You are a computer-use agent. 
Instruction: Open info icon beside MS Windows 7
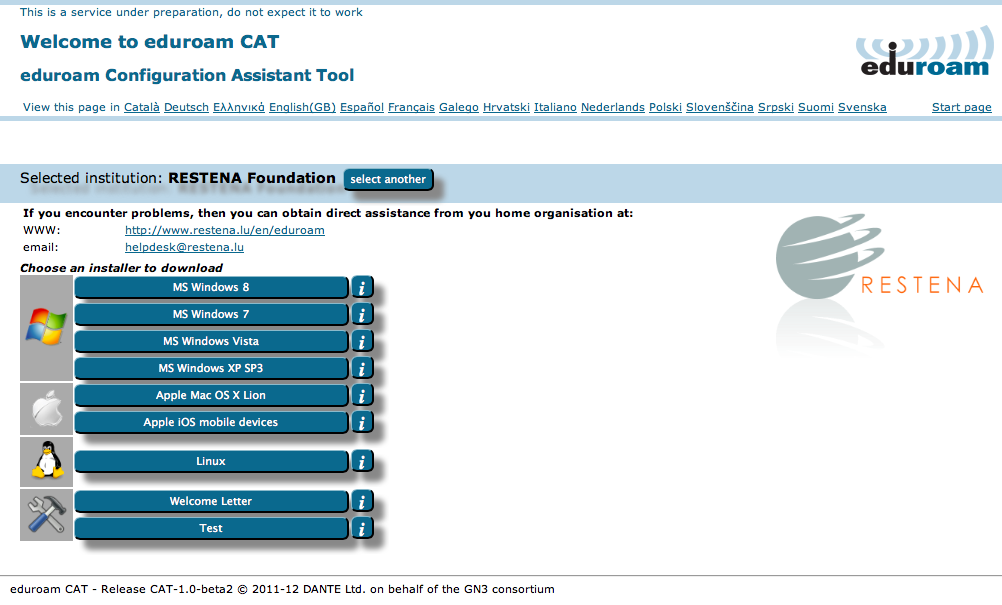coord(361,315)
